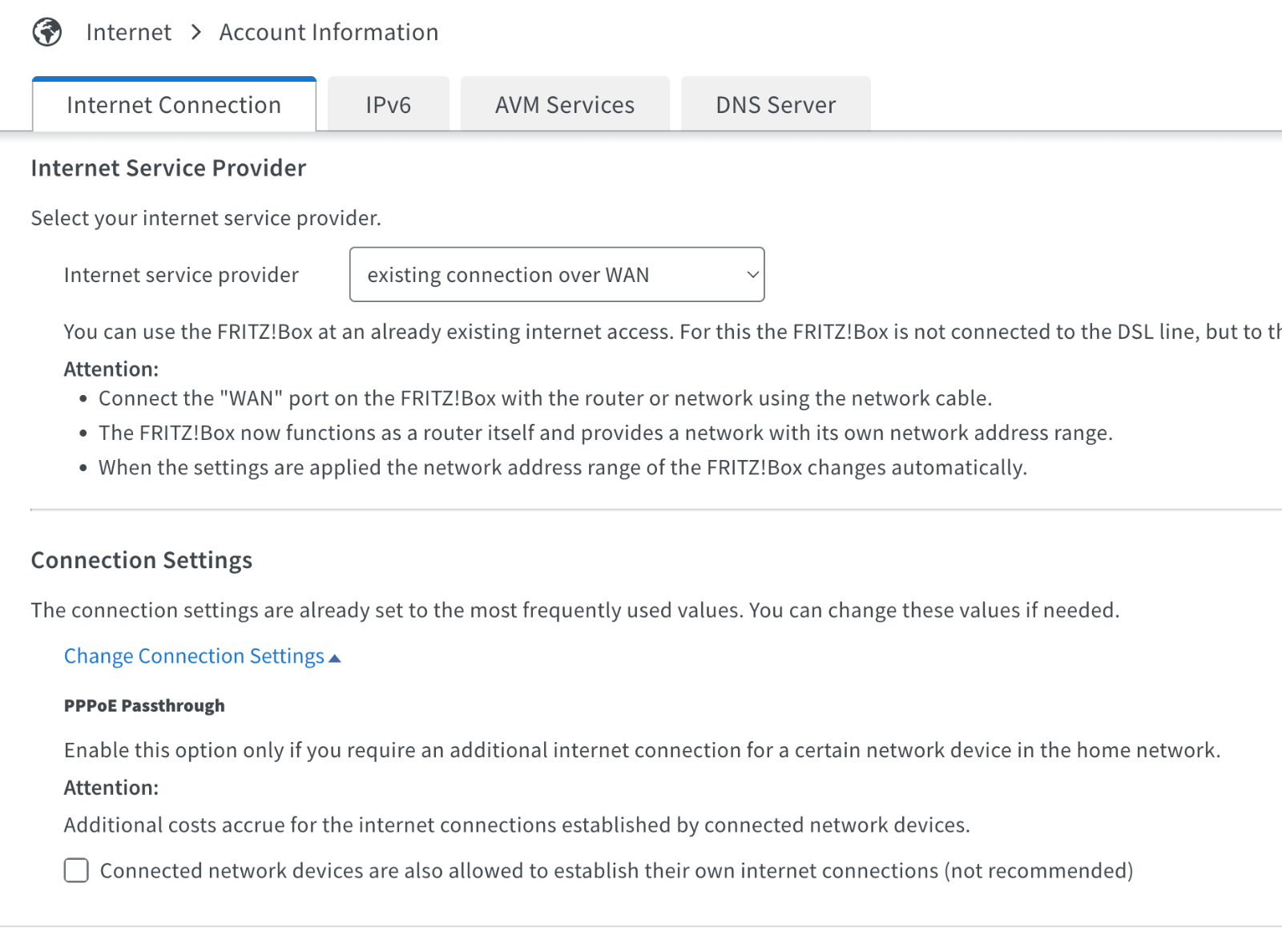The height and width of the screenshot is (952, 1282).
Task: Open the Internet breadcrumb link
Action: (x=129, y=32)
